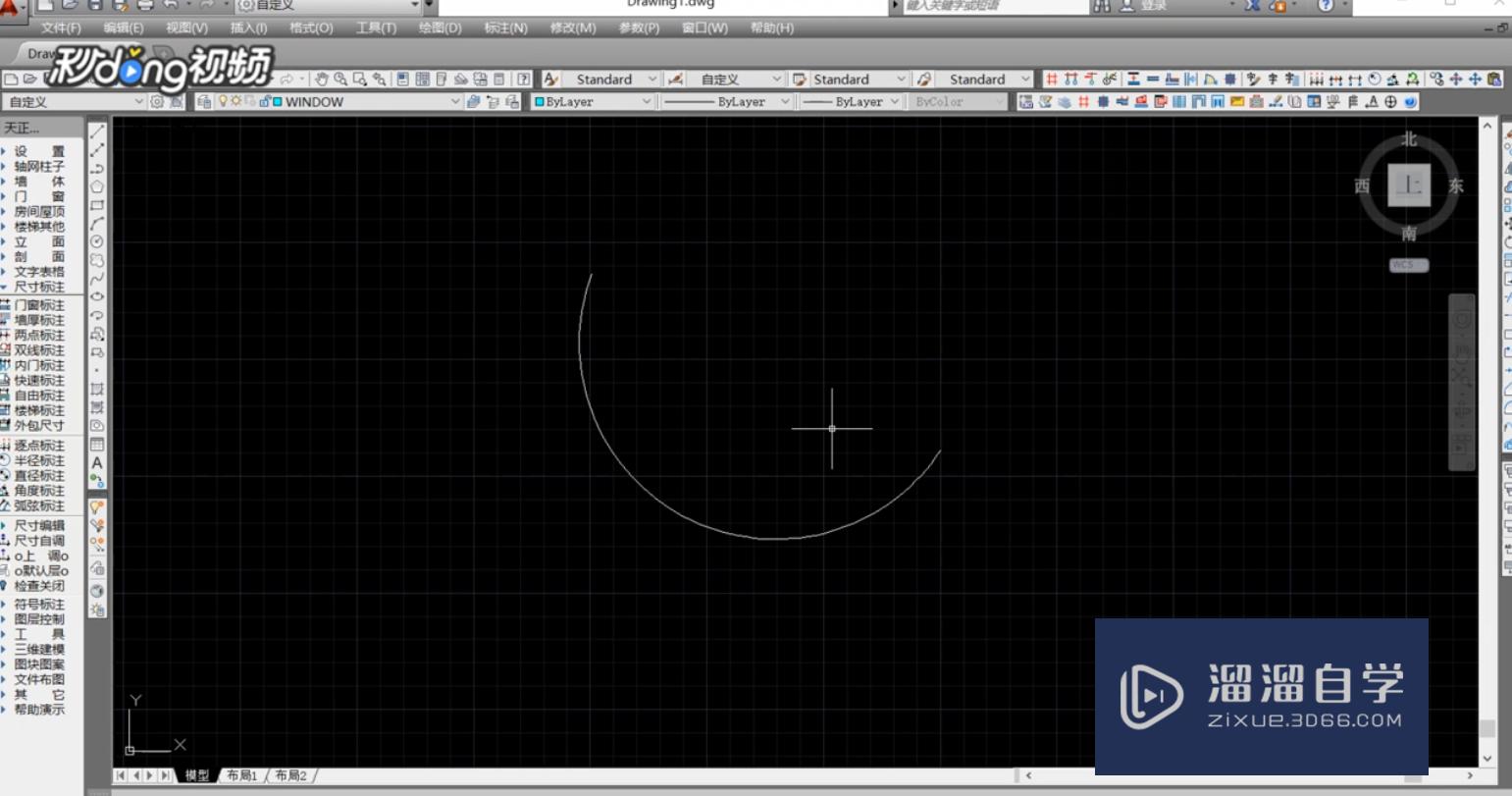
Task: Toggle the WINDOW layer on/off lightbulb
Action: click(x=223, y=101)
